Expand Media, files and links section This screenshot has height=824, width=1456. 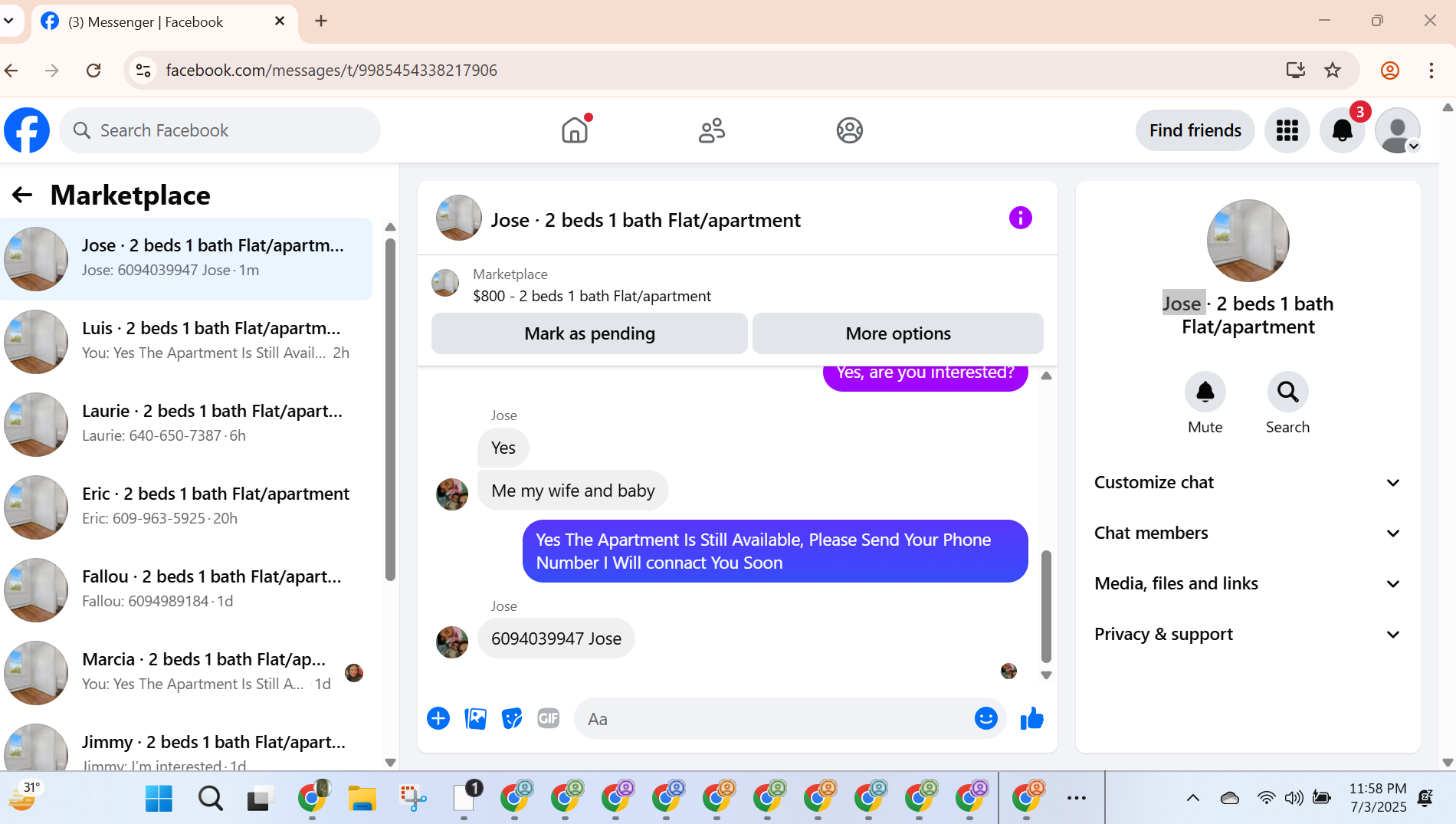1248,583
